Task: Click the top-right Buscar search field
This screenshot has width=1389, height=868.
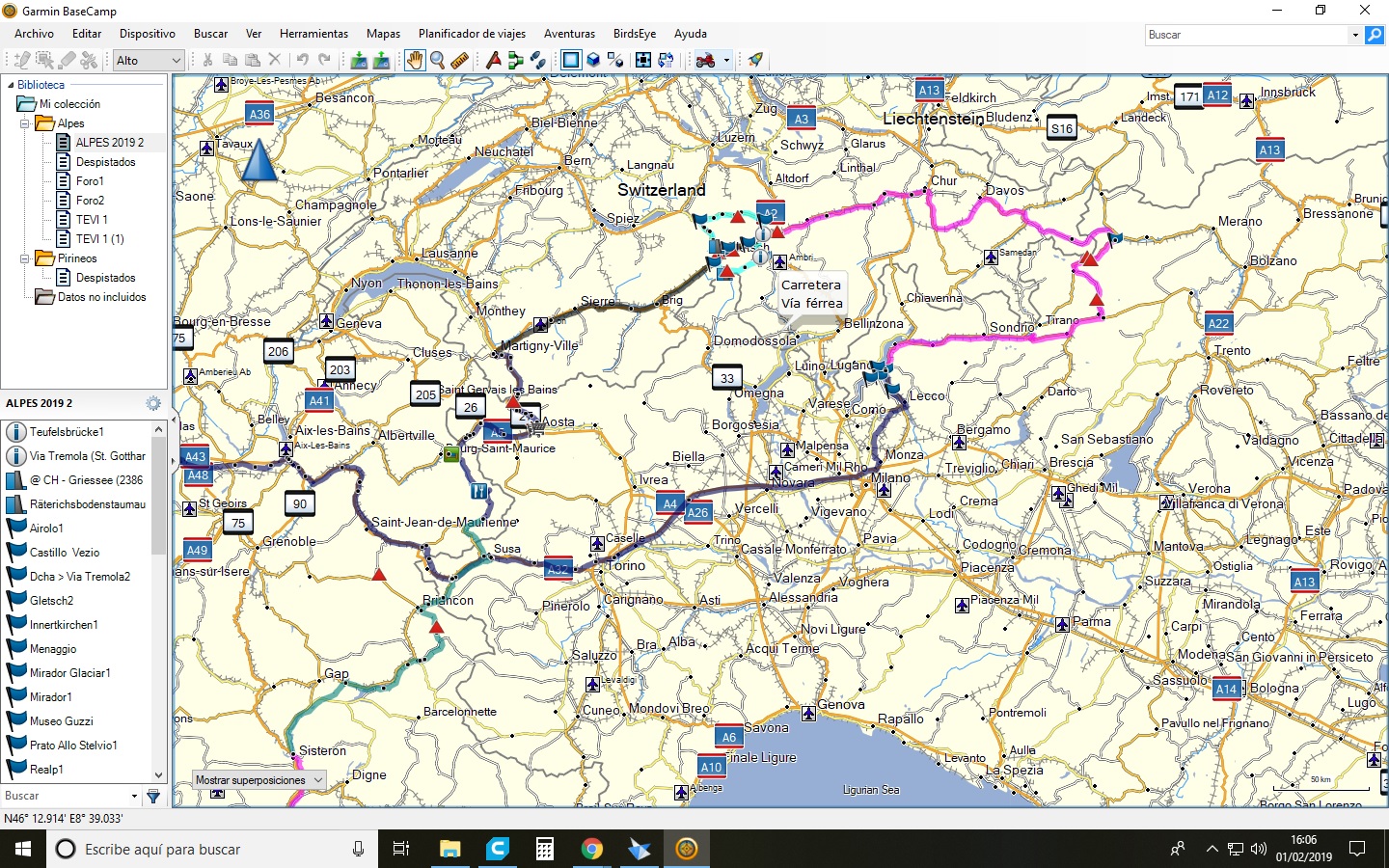Action: point(1245,35)
